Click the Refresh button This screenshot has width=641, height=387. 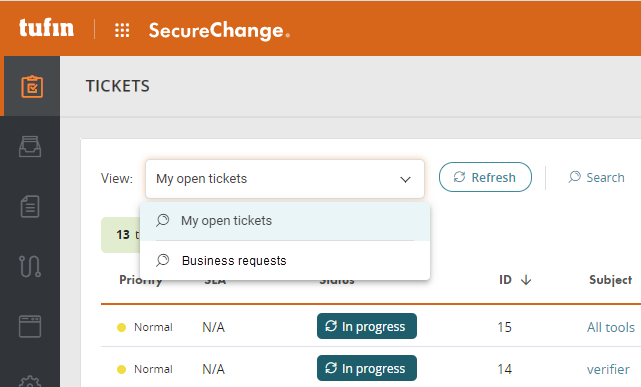(485, 177)
